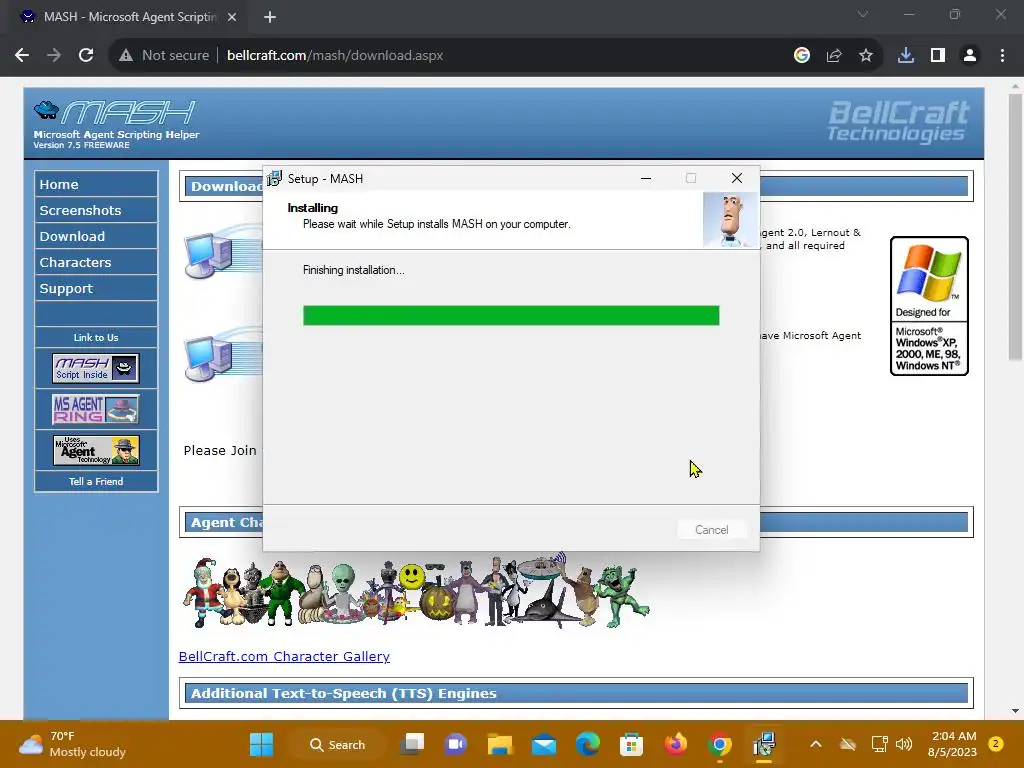Close the MASH browser tab

click(x=232, y=17)
